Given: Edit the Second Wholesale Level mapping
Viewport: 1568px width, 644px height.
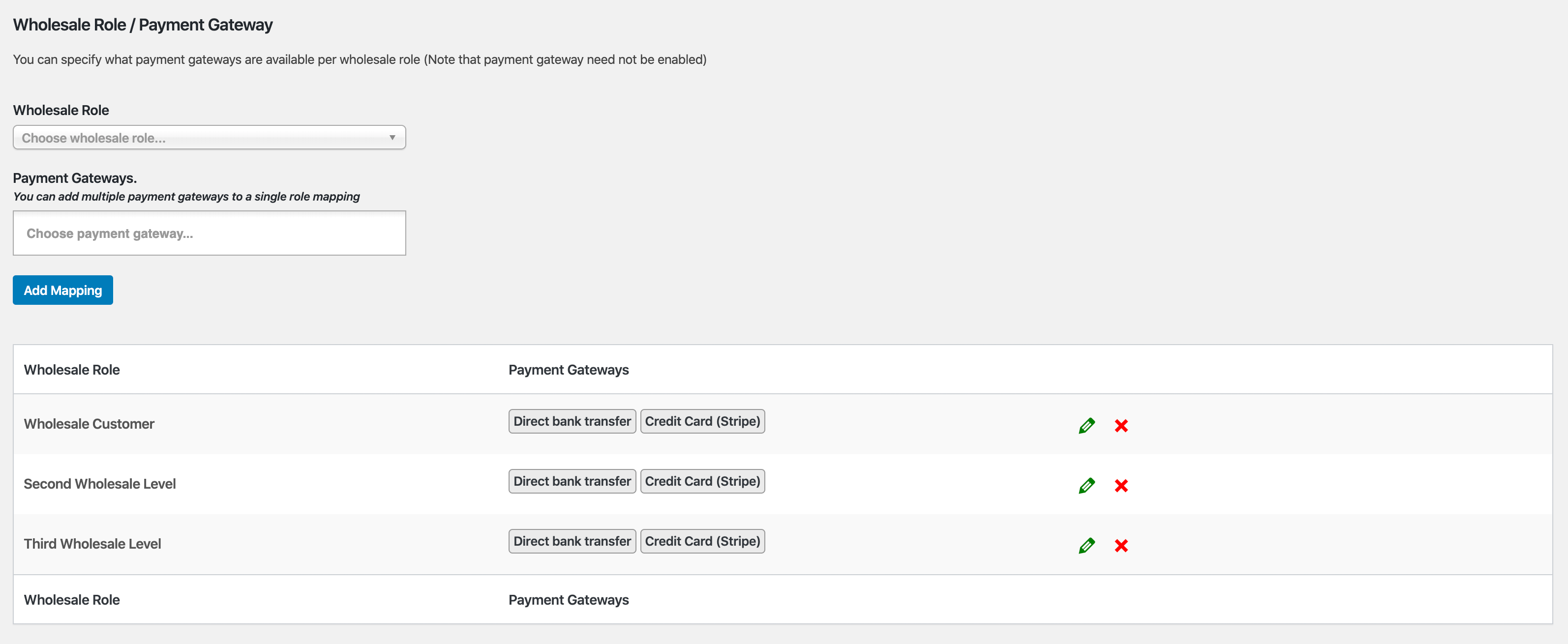Looking at the screenshot, I should click(1086, 485).
